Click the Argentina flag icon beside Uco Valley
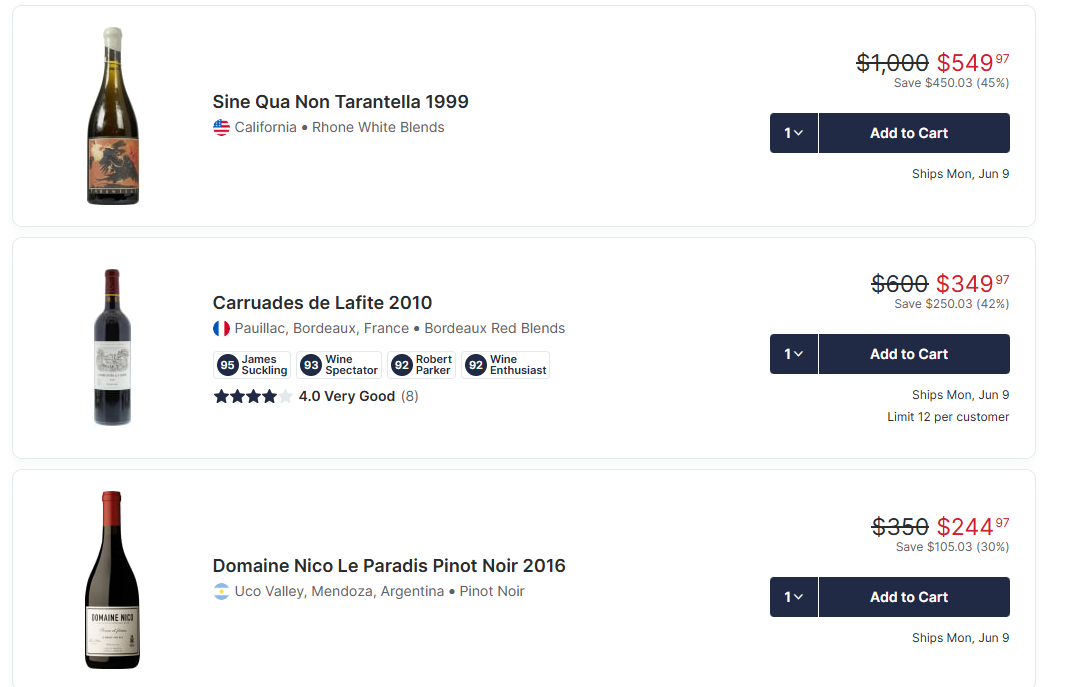 [x=221, y=592]
